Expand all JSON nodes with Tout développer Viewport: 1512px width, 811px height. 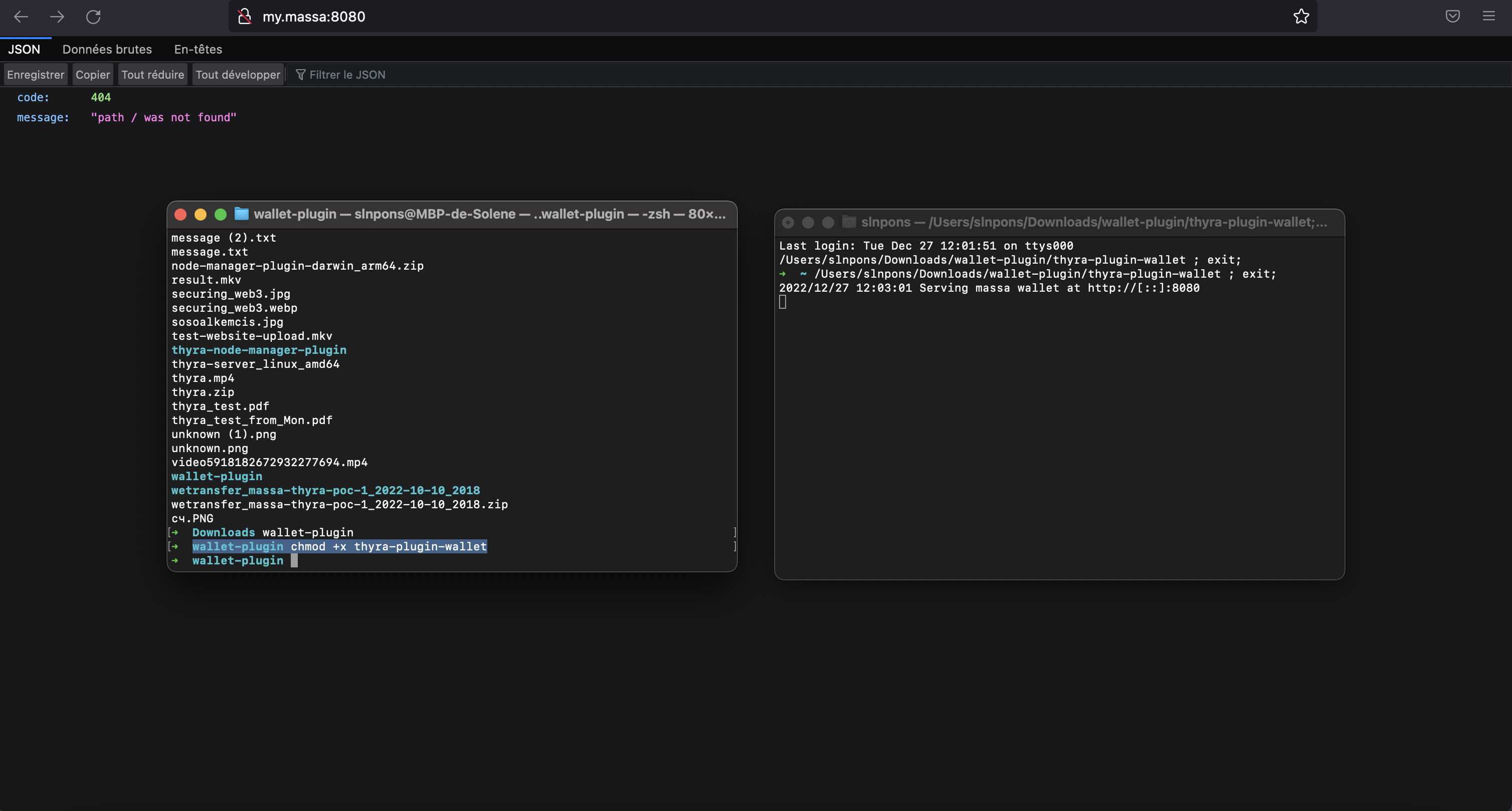(238, 75)
